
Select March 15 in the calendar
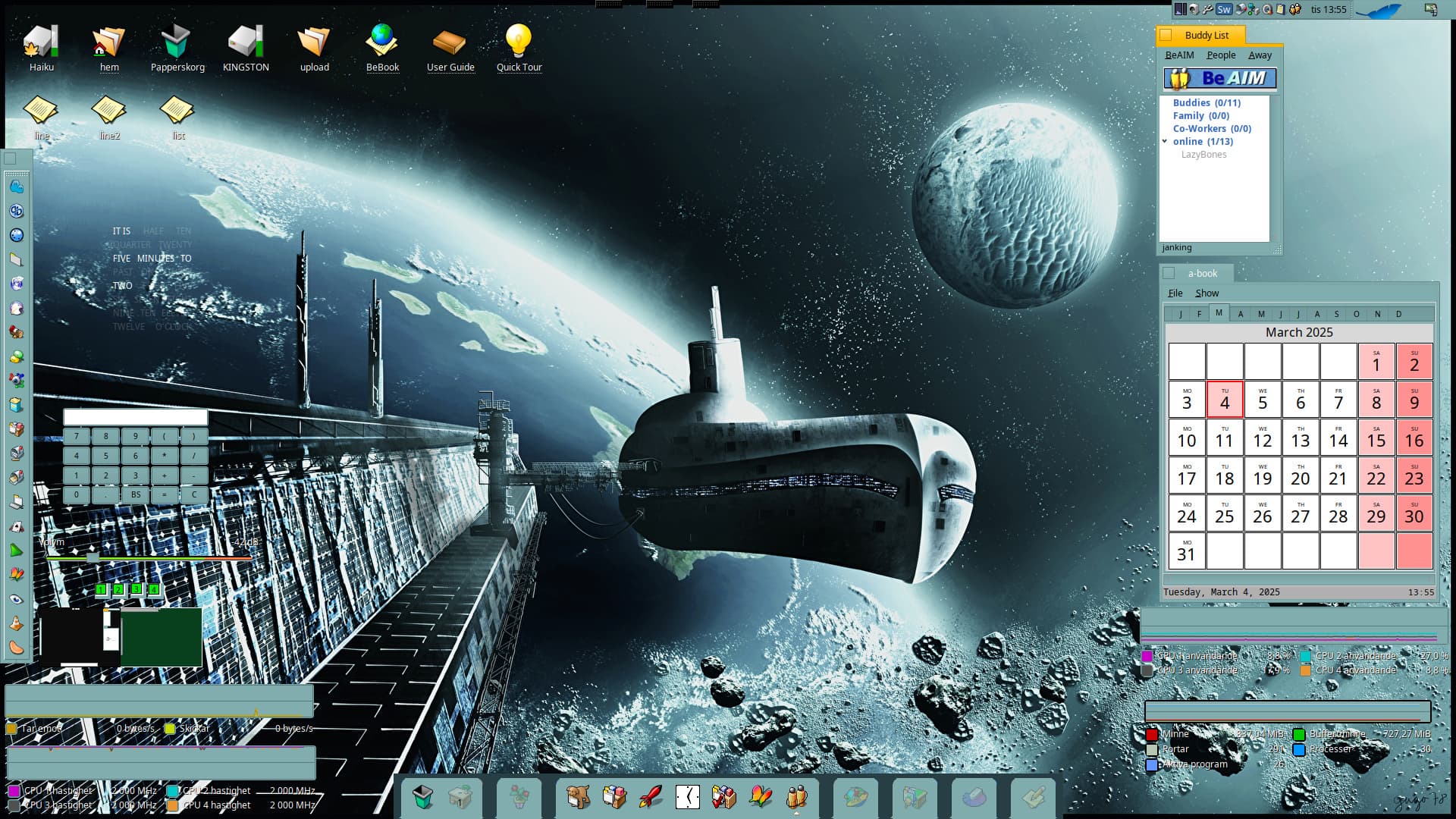pos(1376,438)
